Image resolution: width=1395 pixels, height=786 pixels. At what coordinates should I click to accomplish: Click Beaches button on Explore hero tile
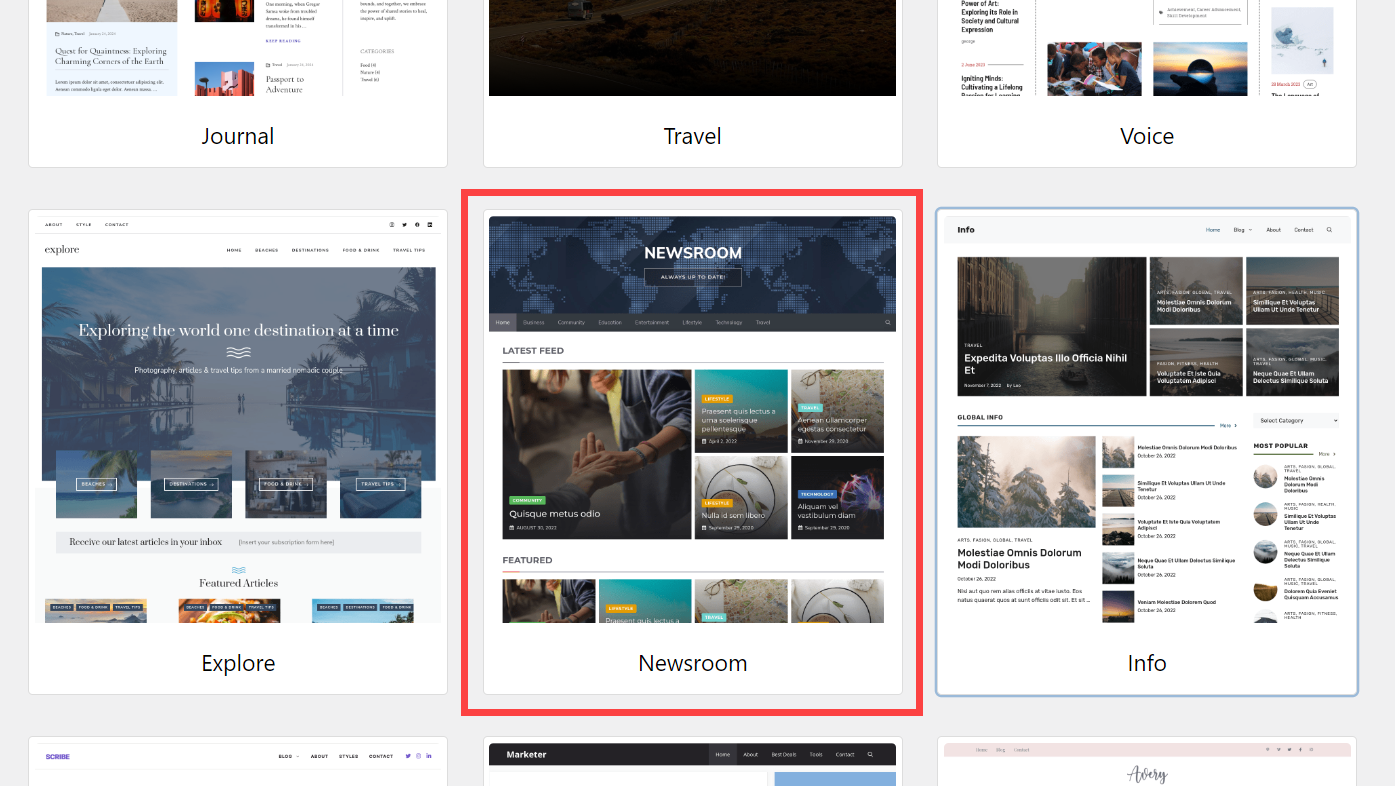pos(96,484)
